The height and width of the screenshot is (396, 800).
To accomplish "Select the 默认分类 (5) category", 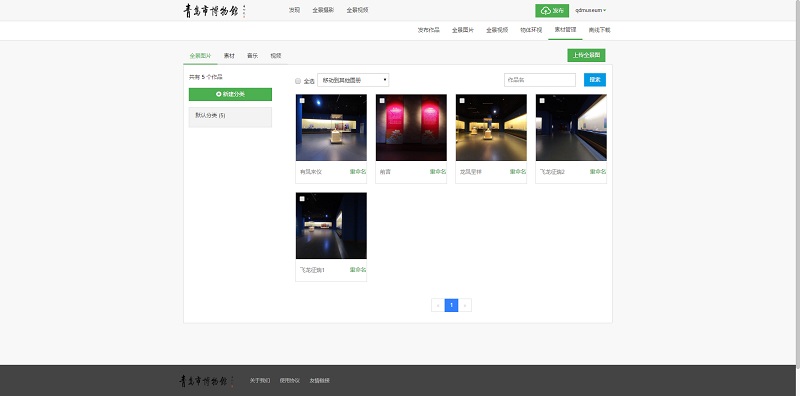I will (x=230, y=117).
